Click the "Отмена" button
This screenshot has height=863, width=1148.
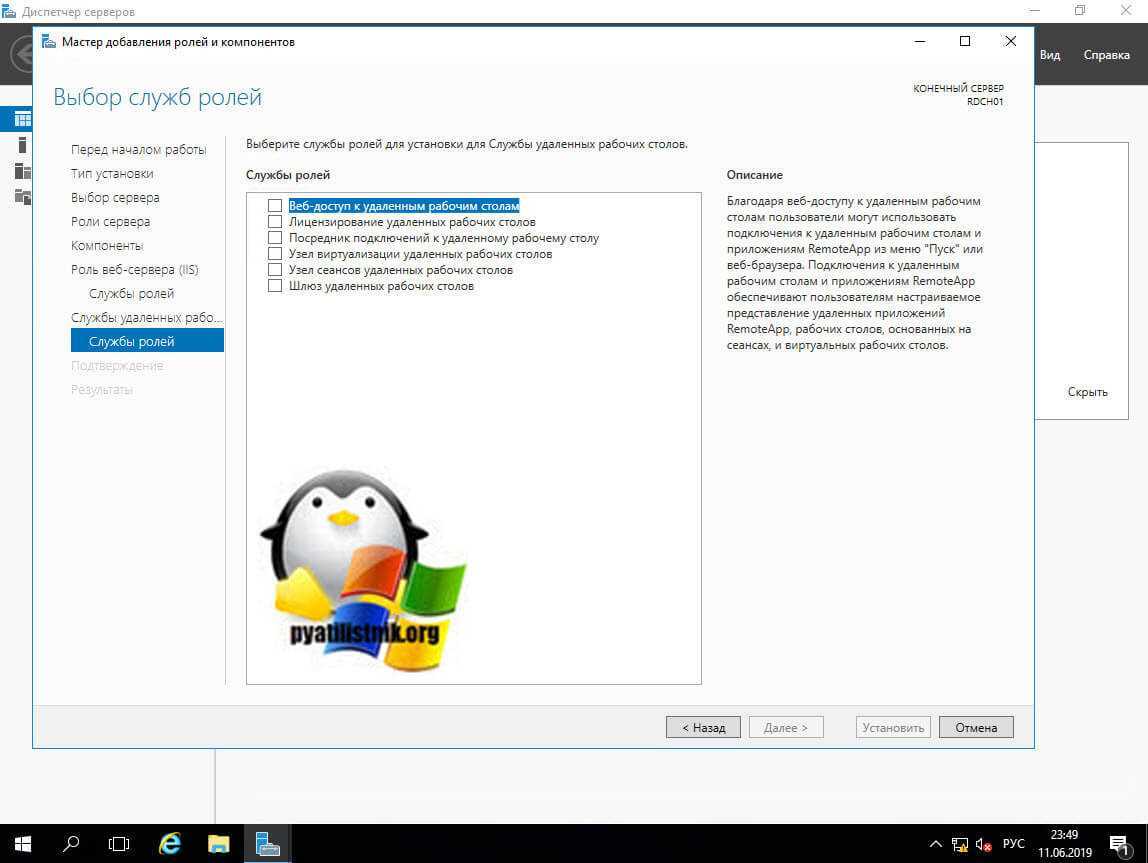976,727
